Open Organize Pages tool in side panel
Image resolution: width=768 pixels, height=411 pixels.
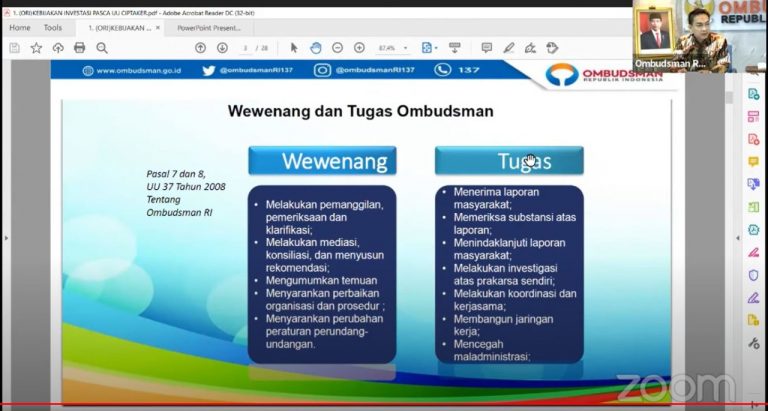pos(753,117)
